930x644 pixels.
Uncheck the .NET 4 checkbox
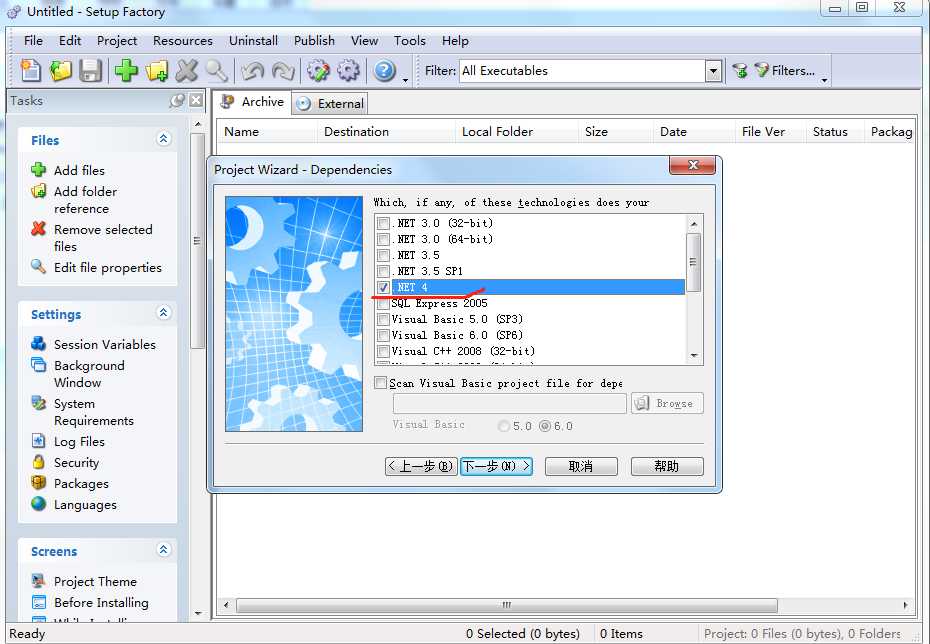[x=383, y=288]
